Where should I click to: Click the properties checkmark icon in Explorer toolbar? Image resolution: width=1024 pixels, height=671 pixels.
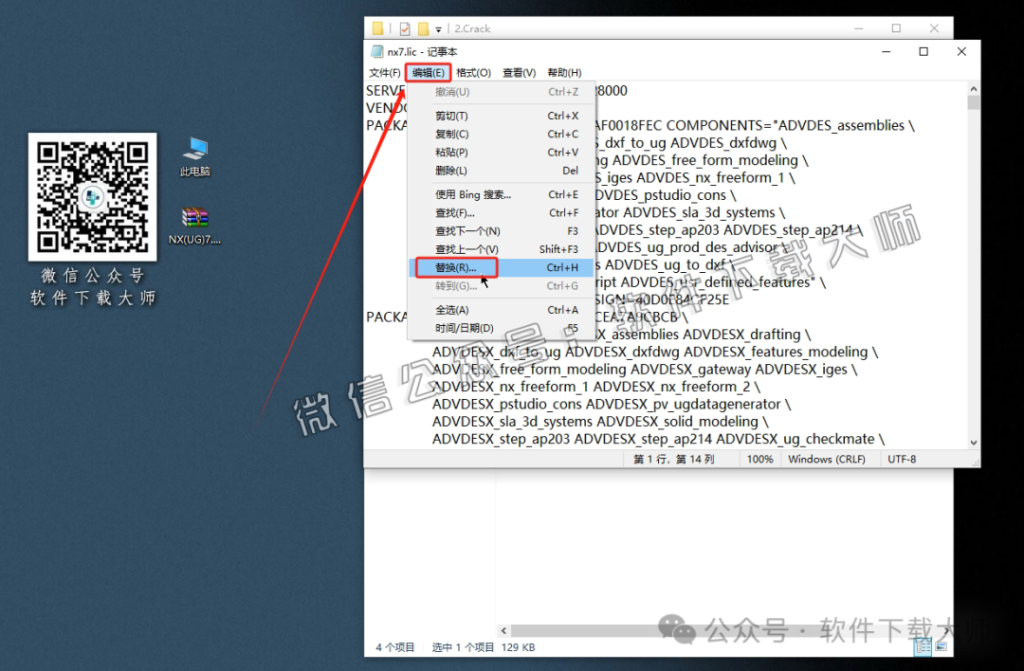coord(404,29)
